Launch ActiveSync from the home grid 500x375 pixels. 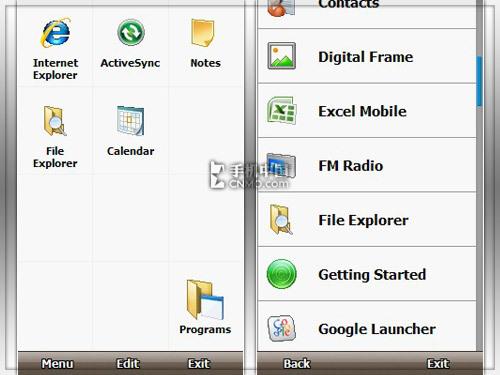(131, 33)
